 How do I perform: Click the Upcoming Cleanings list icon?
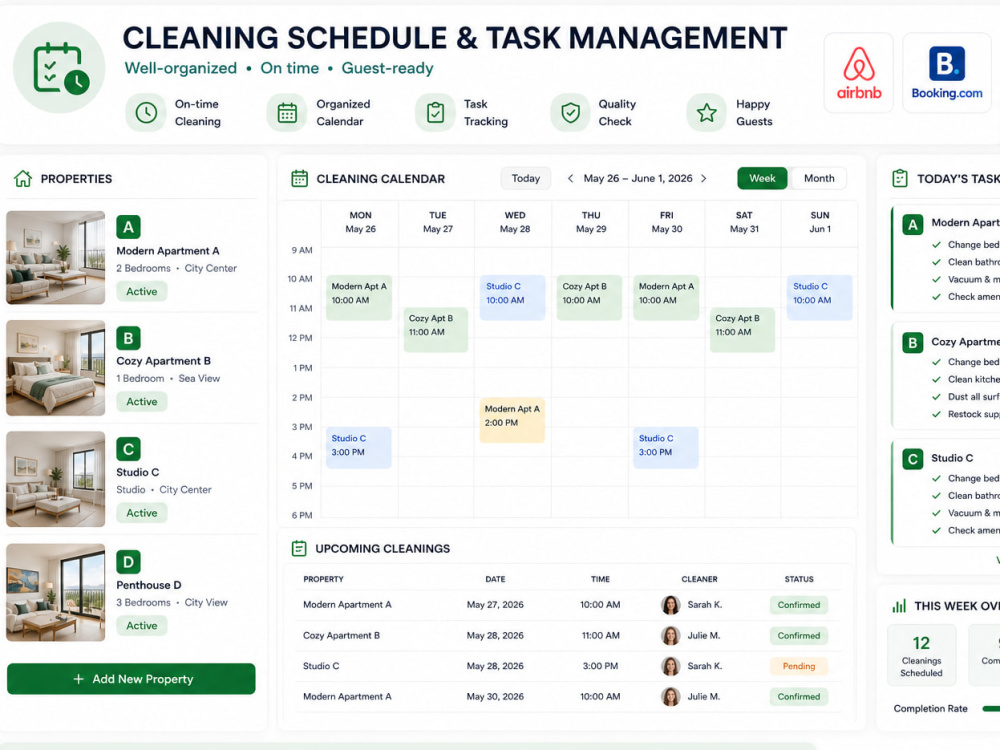(298, 548)
